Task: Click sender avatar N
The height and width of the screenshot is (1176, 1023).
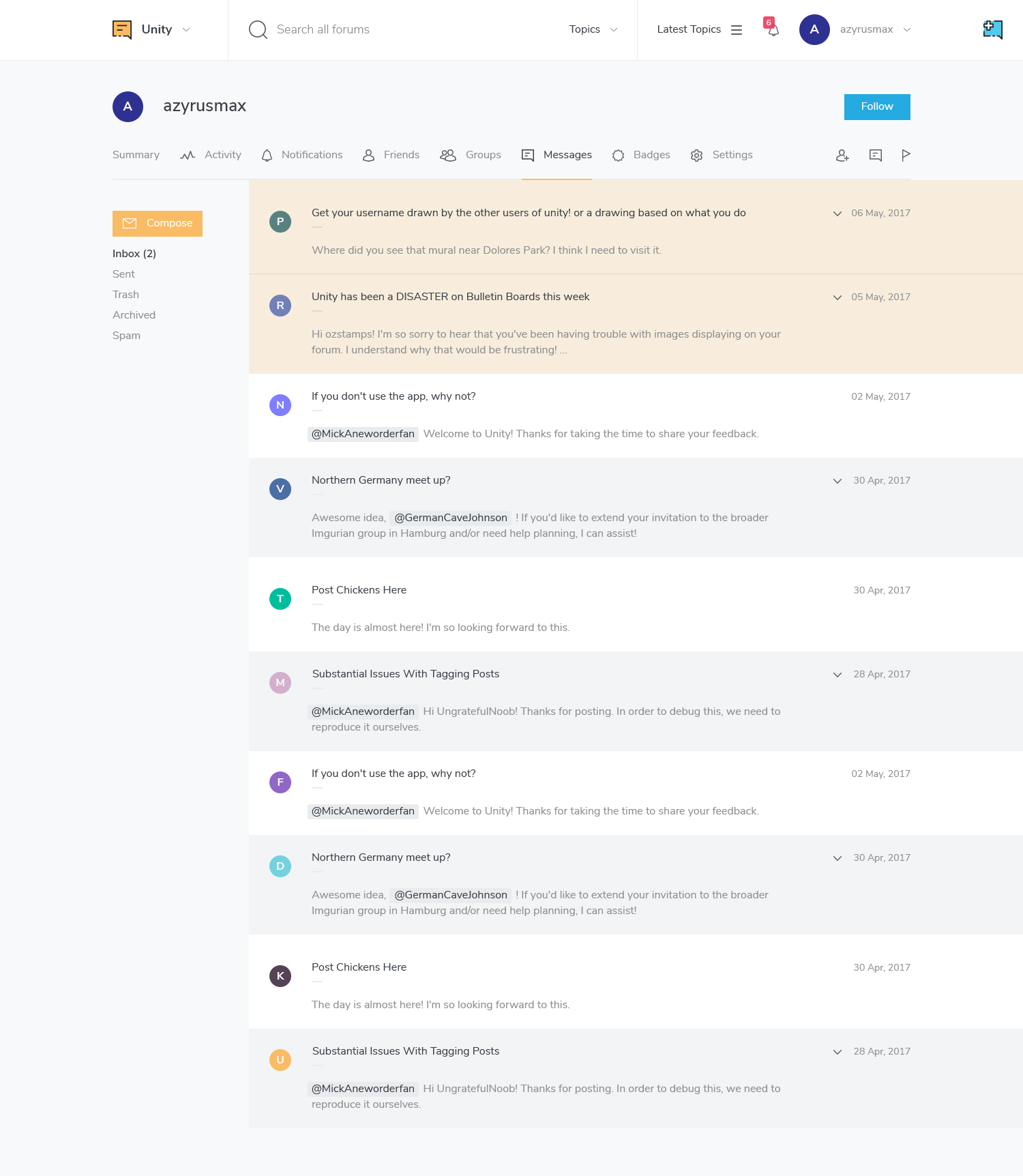Action: (x=280, y=405)
